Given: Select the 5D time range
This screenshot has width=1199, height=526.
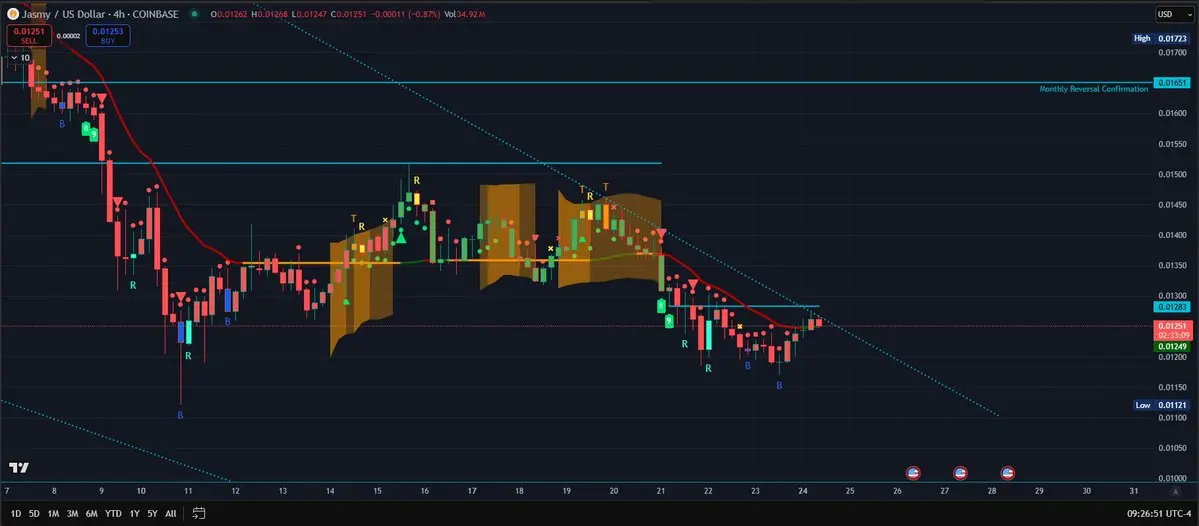Looking at the screenshot, I should click(x=34, y=513).
